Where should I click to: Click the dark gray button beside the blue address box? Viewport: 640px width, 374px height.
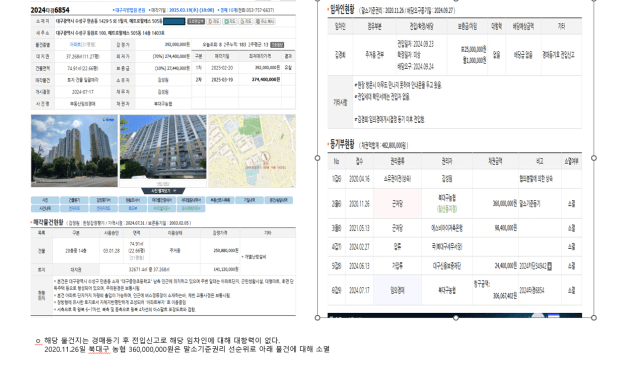coord(196,21)
